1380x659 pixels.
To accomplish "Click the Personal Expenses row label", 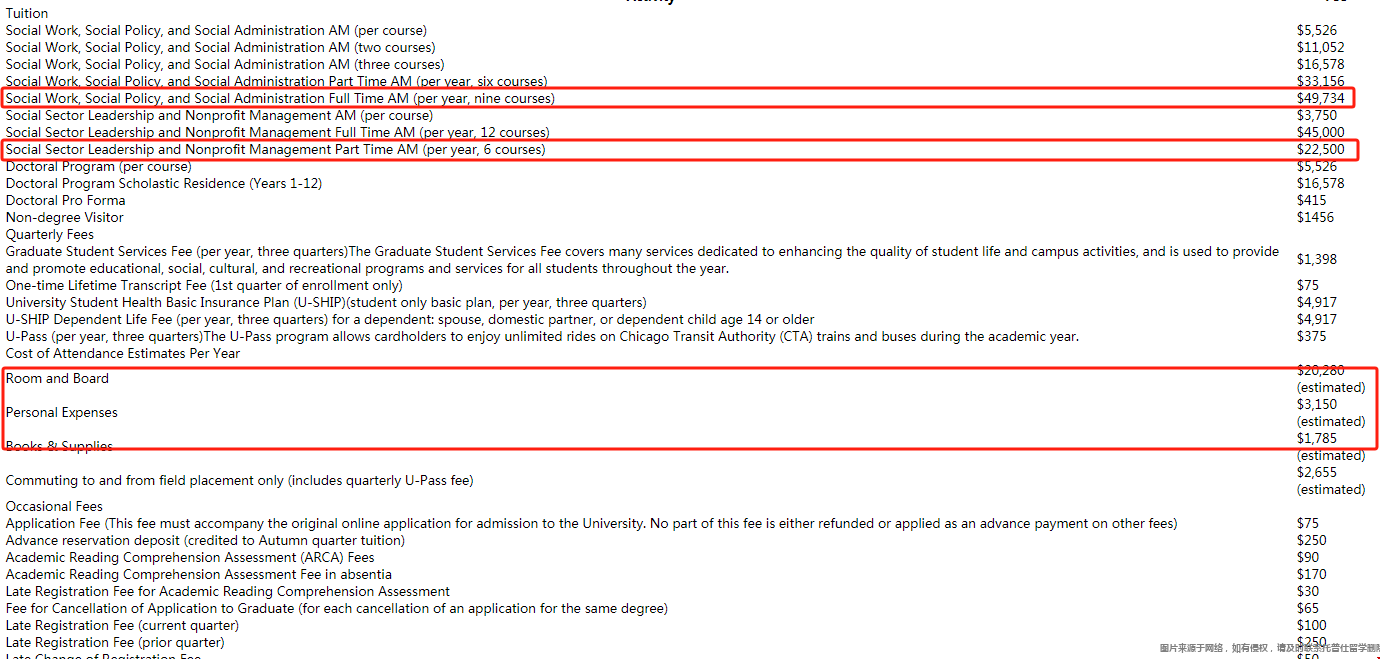I will (62, 412).
